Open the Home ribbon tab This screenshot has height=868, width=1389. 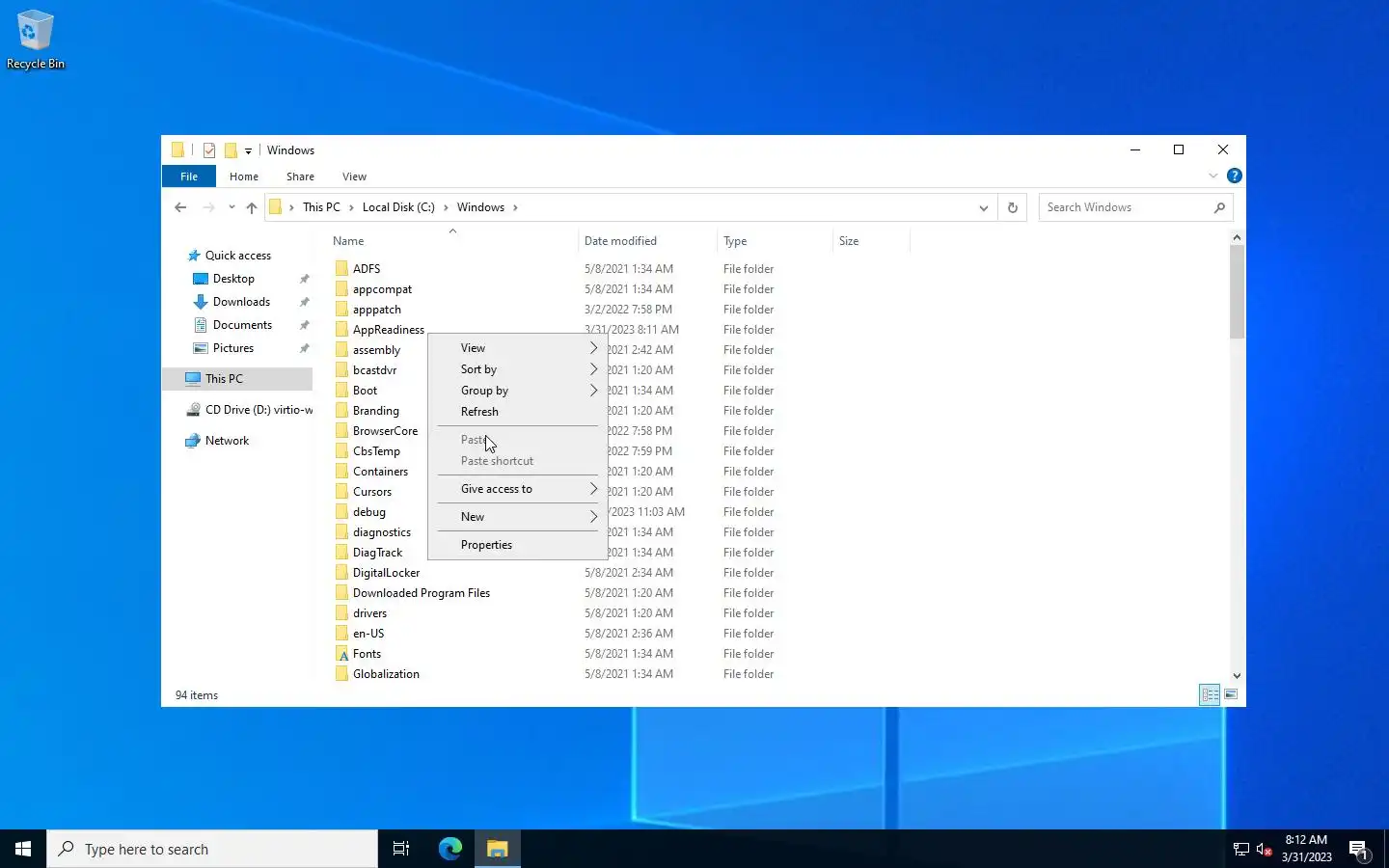tap(244, 176)
